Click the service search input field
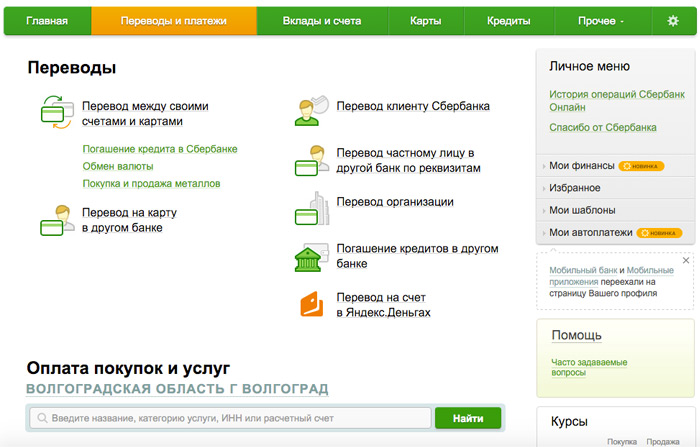700x447 pixels. (230, 418)
